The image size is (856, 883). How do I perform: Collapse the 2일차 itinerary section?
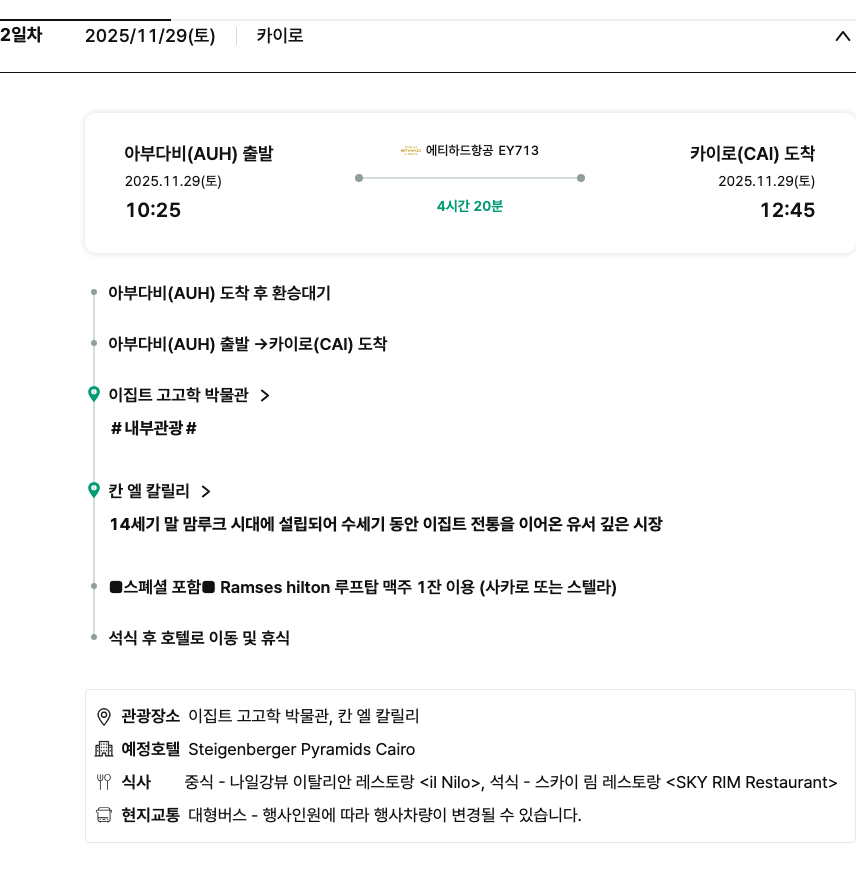pos(841,37)
